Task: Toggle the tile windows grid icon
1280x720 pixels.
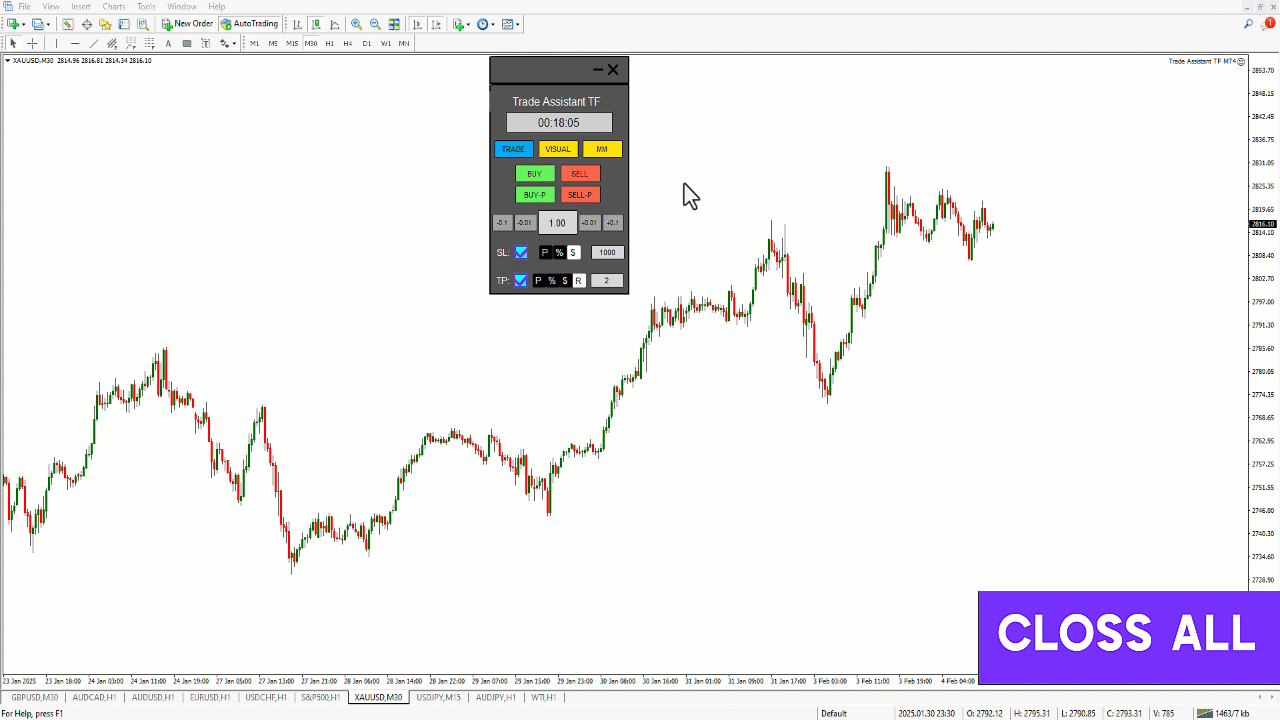Action: pyautogui.click(x=394, y=24)
